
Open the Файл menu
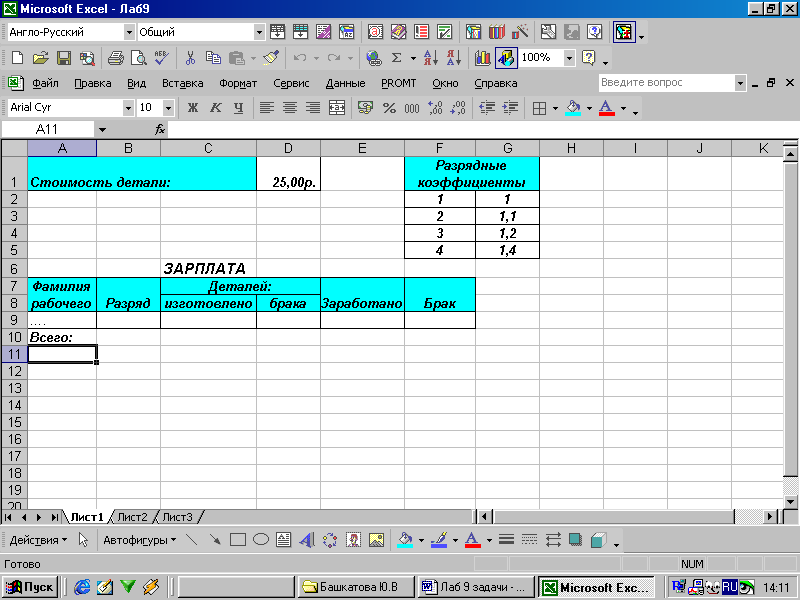(45, 83)
